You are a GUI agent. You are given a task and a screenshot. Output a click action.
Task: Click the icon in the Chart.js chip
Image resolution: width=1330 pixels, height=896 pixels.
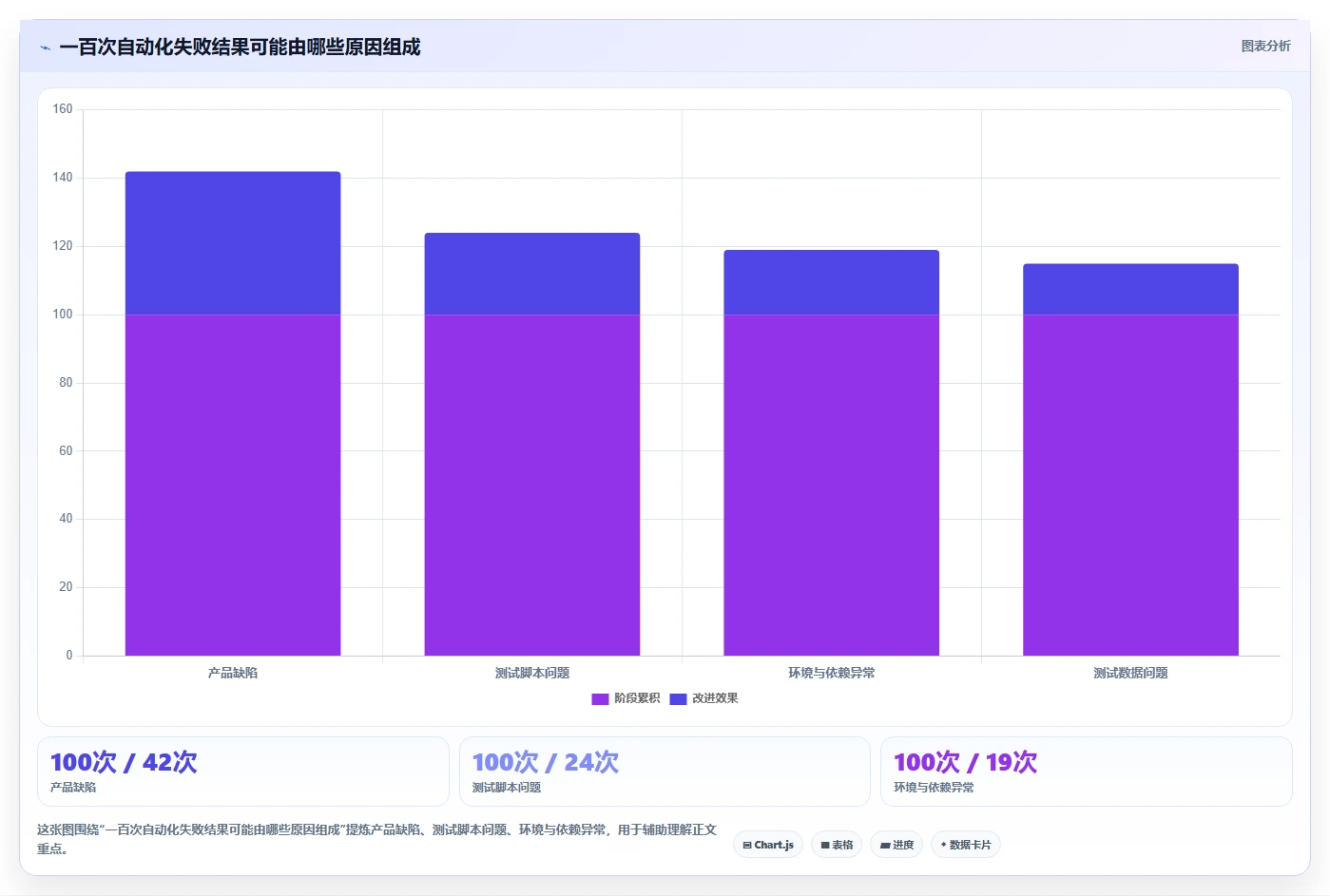(747, 845)
